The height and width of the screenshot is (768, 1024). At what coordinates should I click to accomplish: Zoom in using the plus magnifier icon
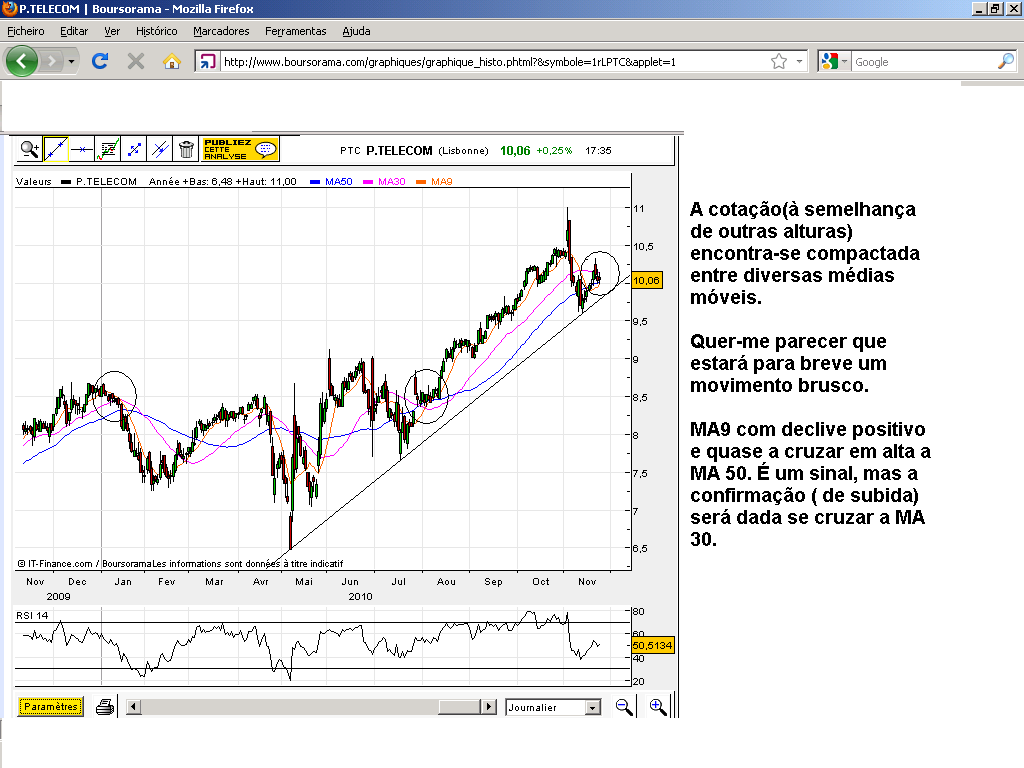(658, 707)
